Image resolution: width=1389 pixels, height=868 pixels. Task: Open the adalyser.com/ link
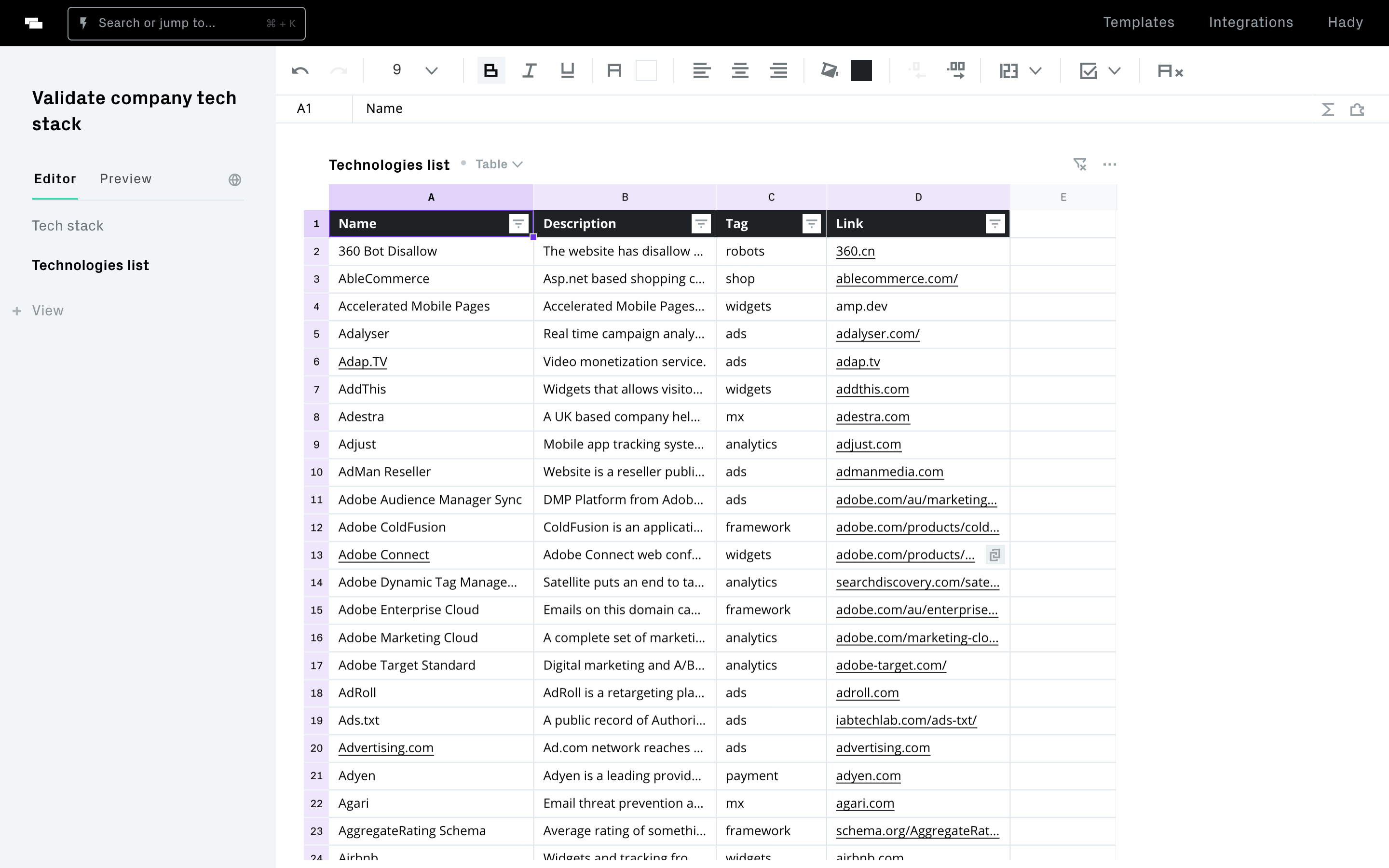(878, 334)
